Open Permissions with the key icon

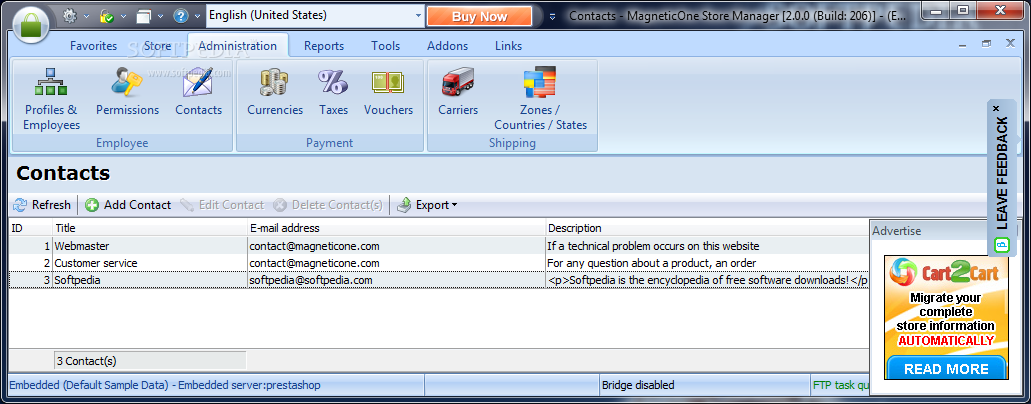point(128,92)
